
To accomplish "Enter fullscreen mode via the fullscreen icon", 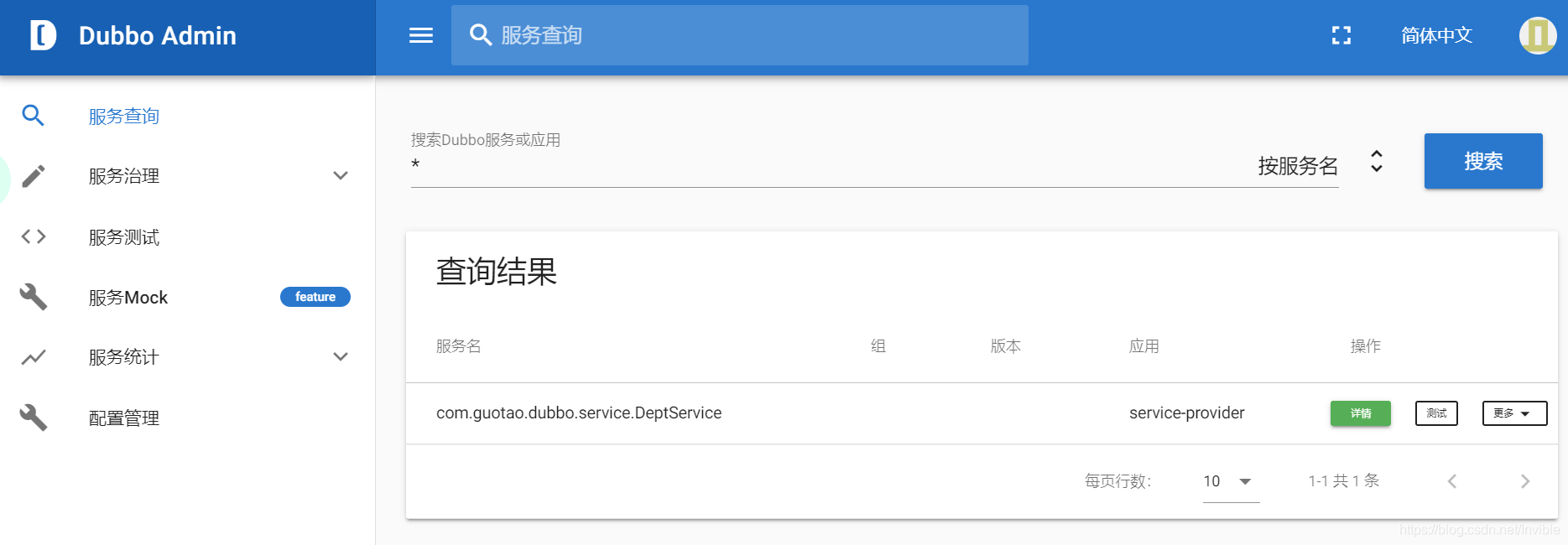I will 1341,35.
